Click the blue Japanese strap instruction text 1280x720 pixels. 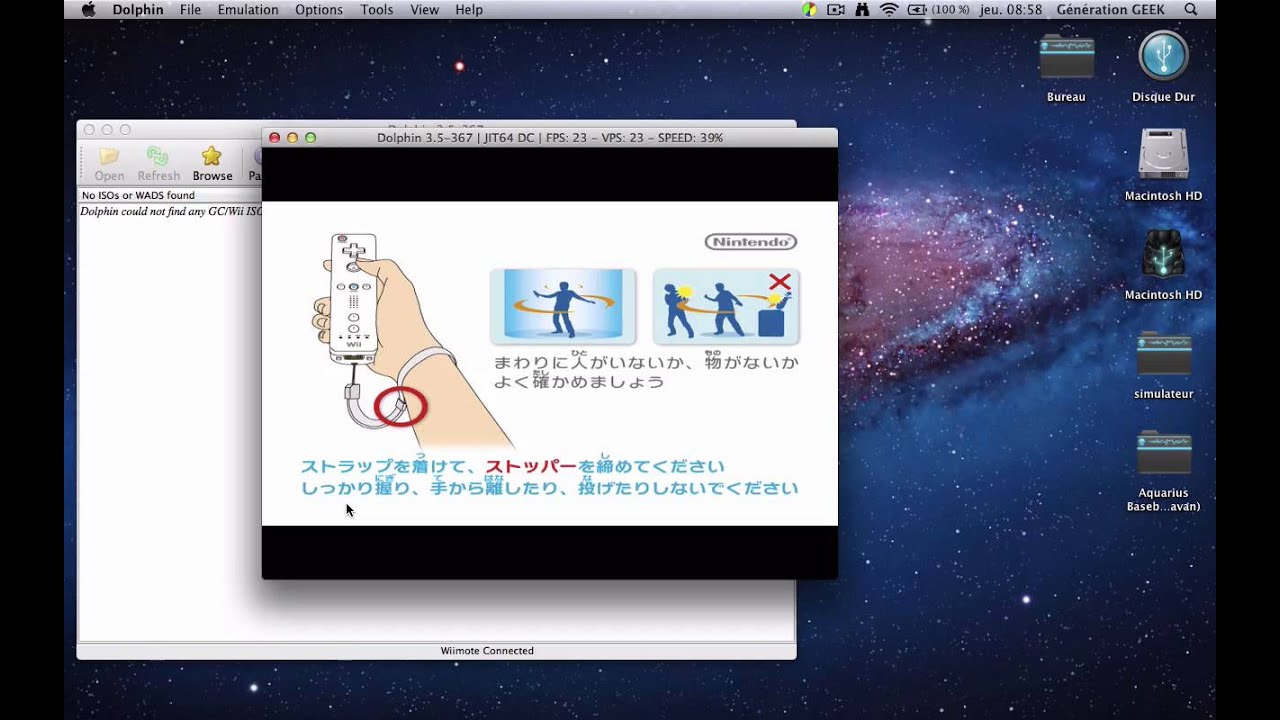point(549,476)
